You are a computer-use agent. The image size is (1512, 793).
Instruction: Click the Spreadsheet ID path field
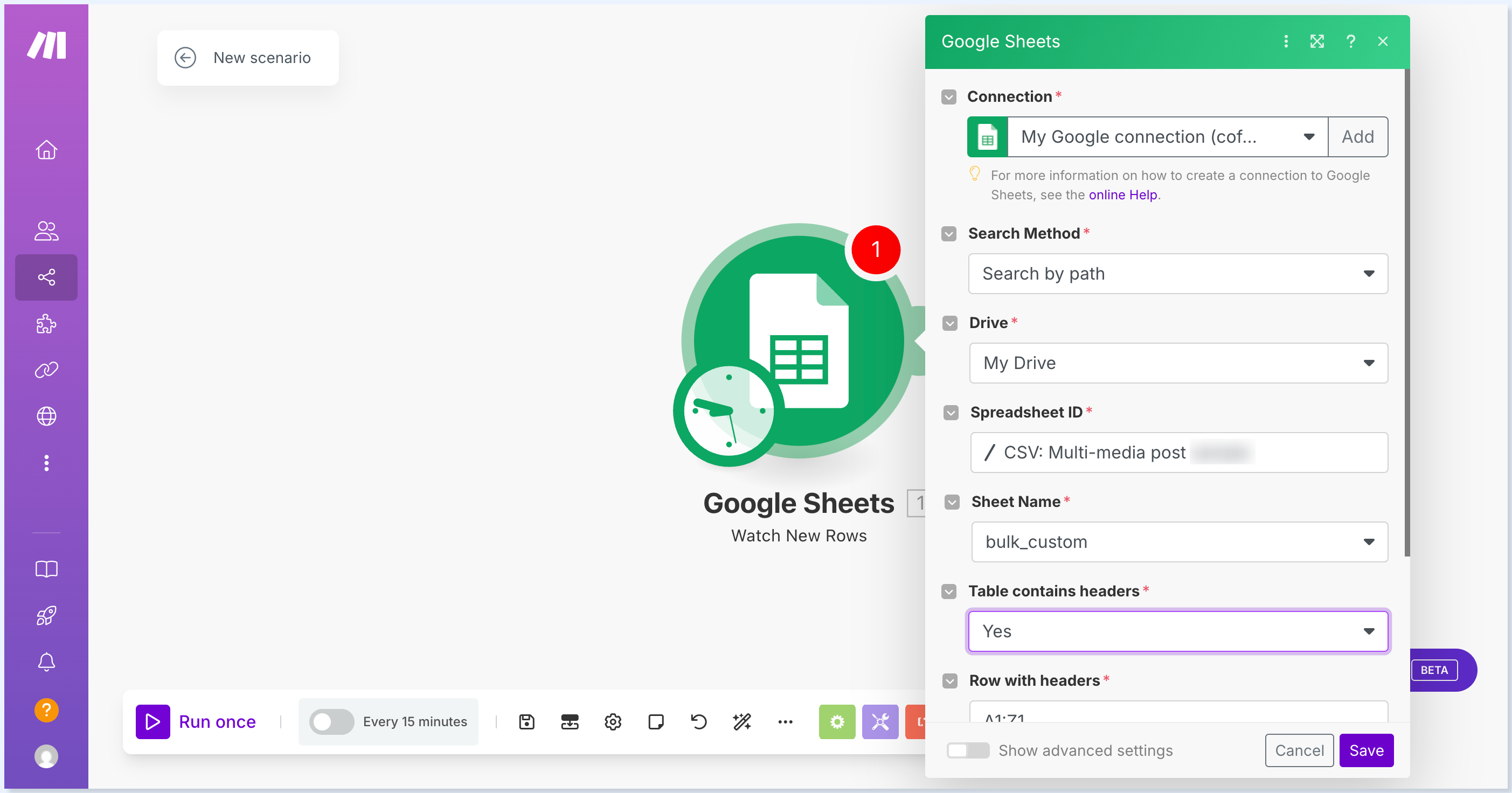click(1178, 453)
